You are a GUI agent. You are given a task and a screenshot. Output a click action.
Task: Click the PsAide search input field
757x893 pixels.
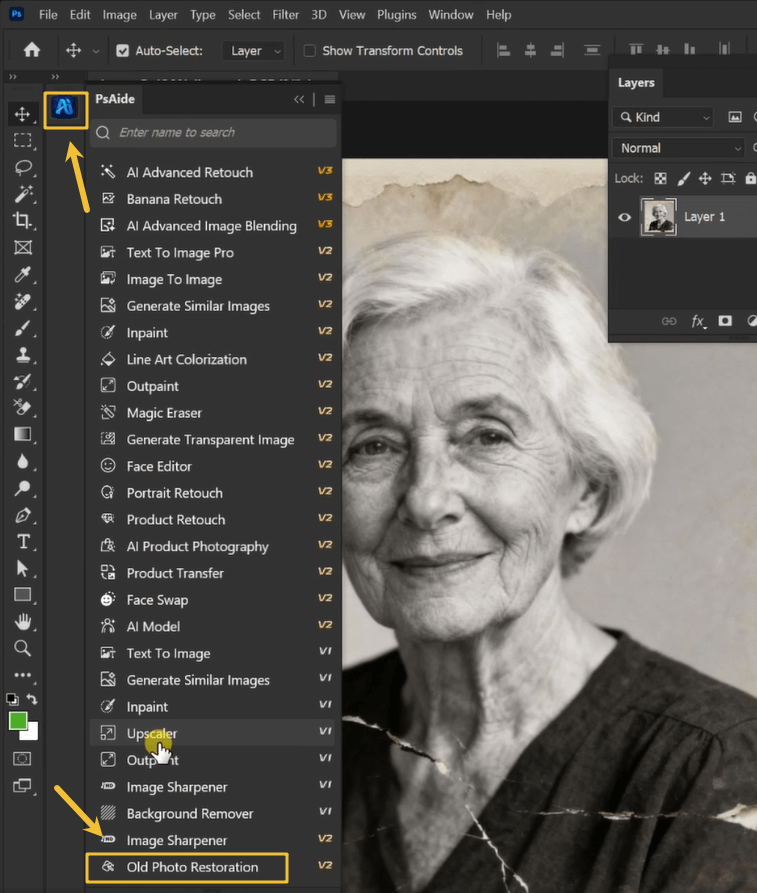pyautogui.click(x=214, y=133)
